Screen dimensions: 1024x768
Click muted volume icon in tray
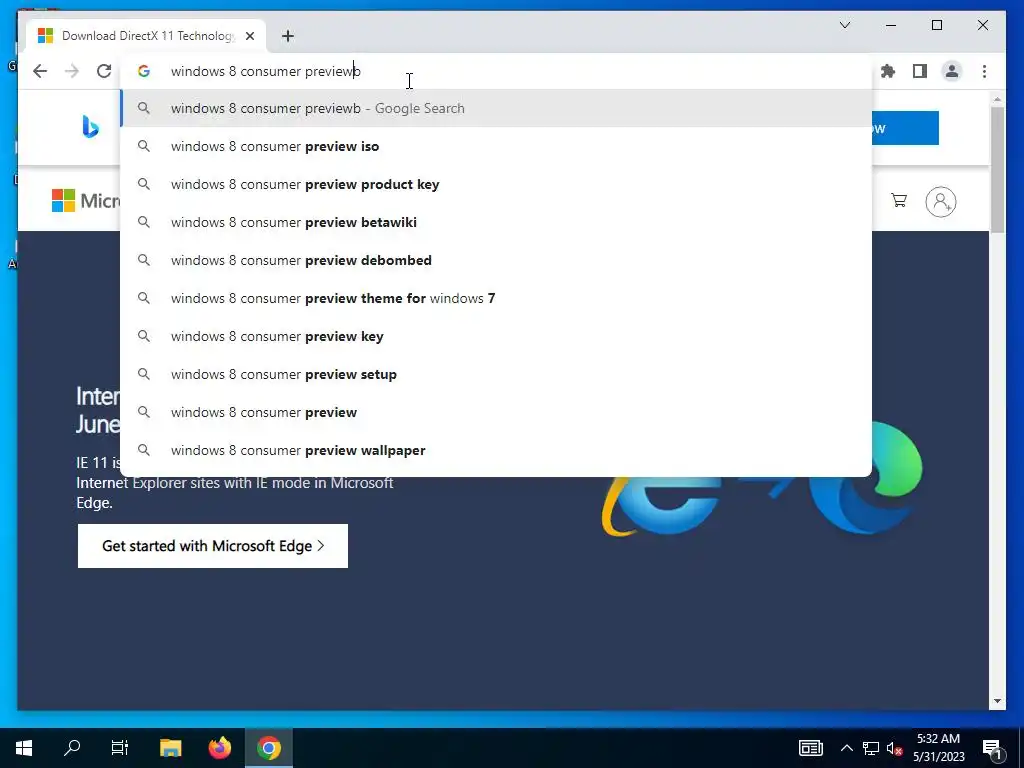pos(895,748)
